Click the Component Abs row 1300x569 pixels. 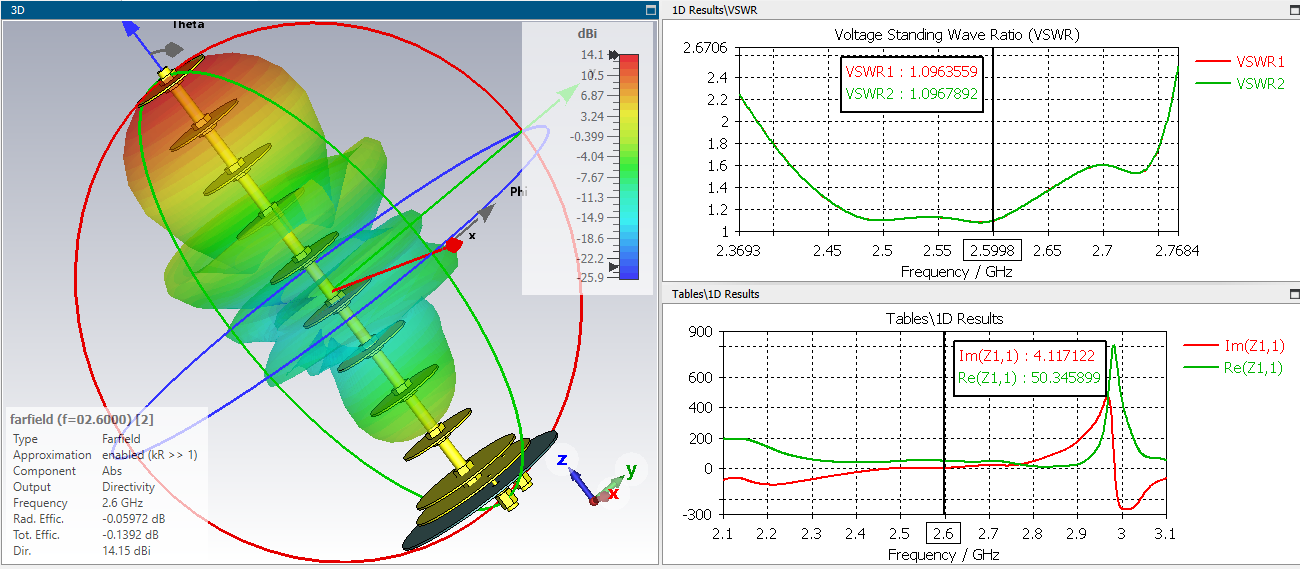[x=67, y=471]
